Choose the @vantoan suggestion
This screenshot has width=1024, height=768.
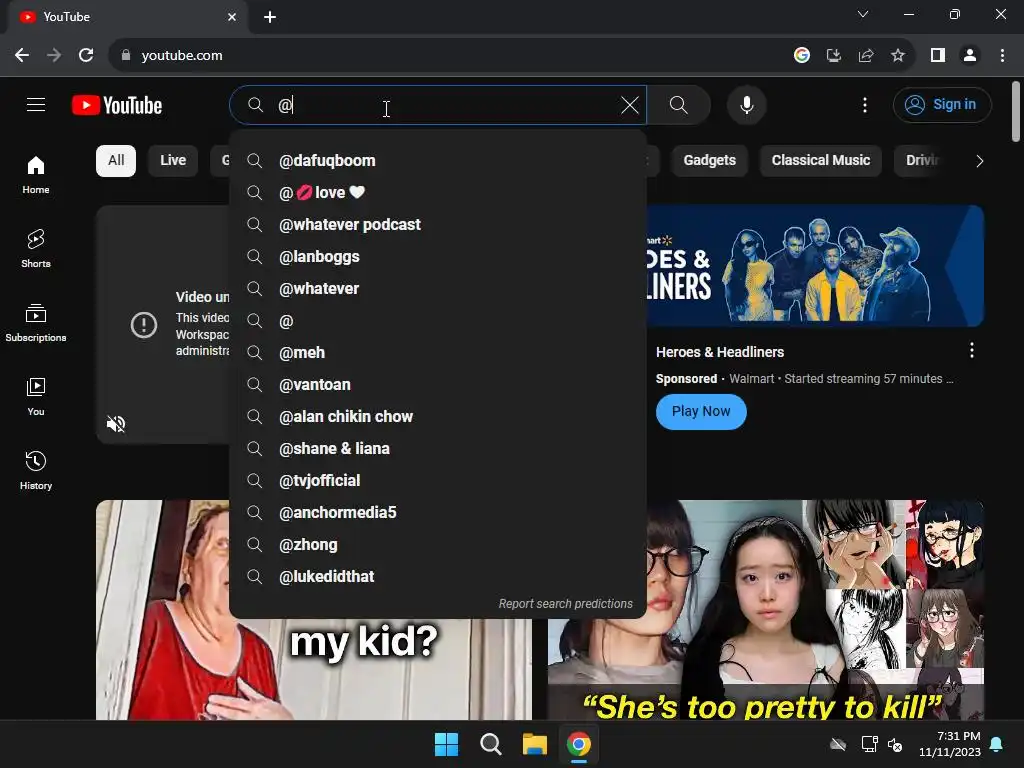(438, 385)
